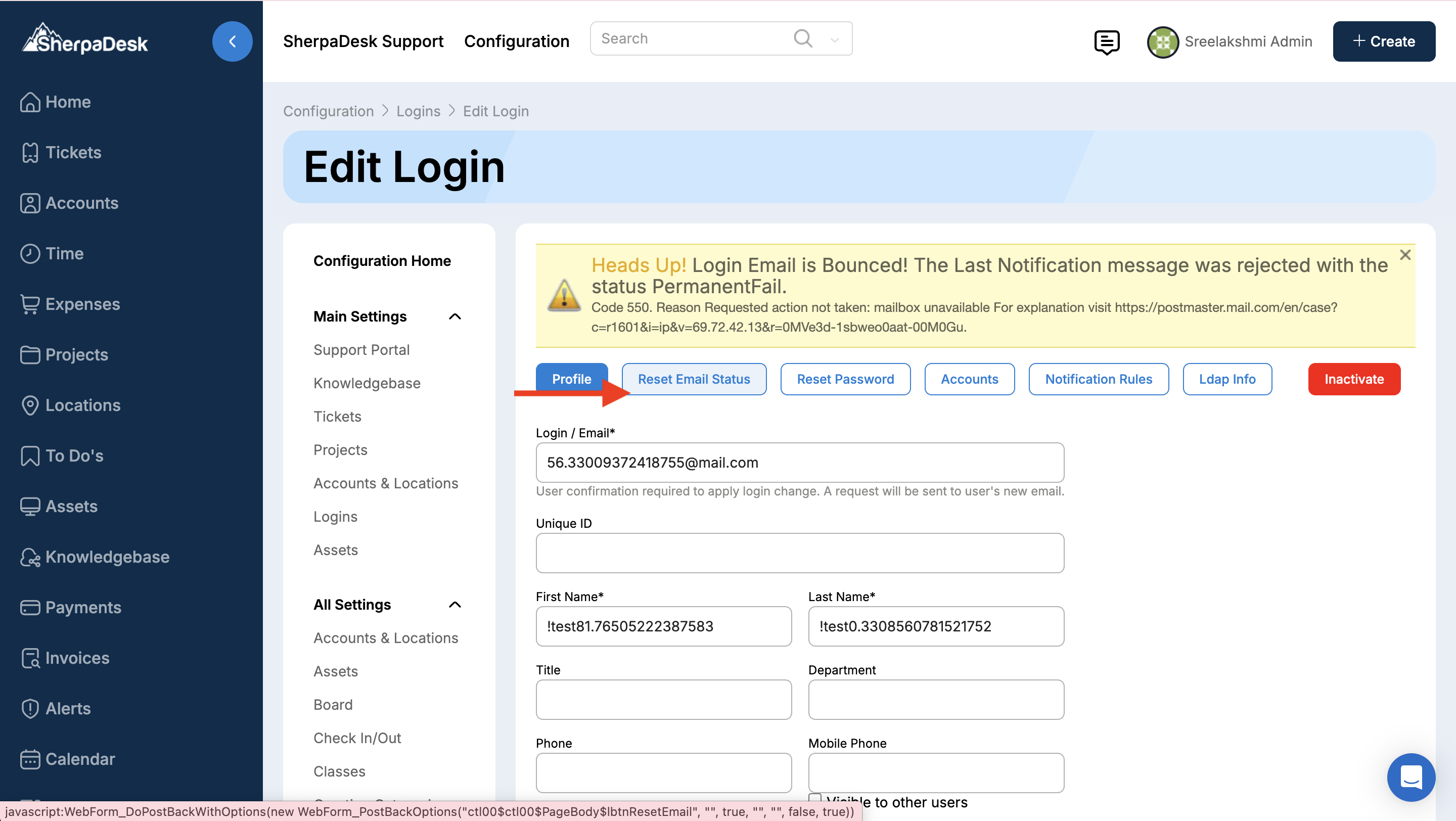Open the Locations pin icon

pos(30,405)
